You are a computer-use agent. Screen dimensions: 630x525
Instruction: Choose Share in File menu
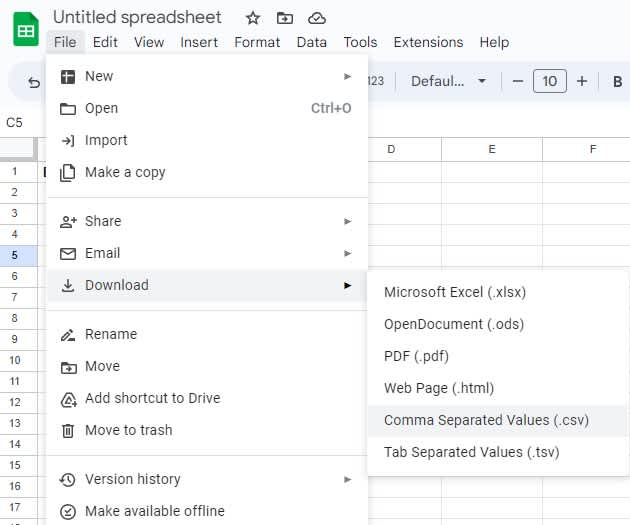click(x=207, y=221)
